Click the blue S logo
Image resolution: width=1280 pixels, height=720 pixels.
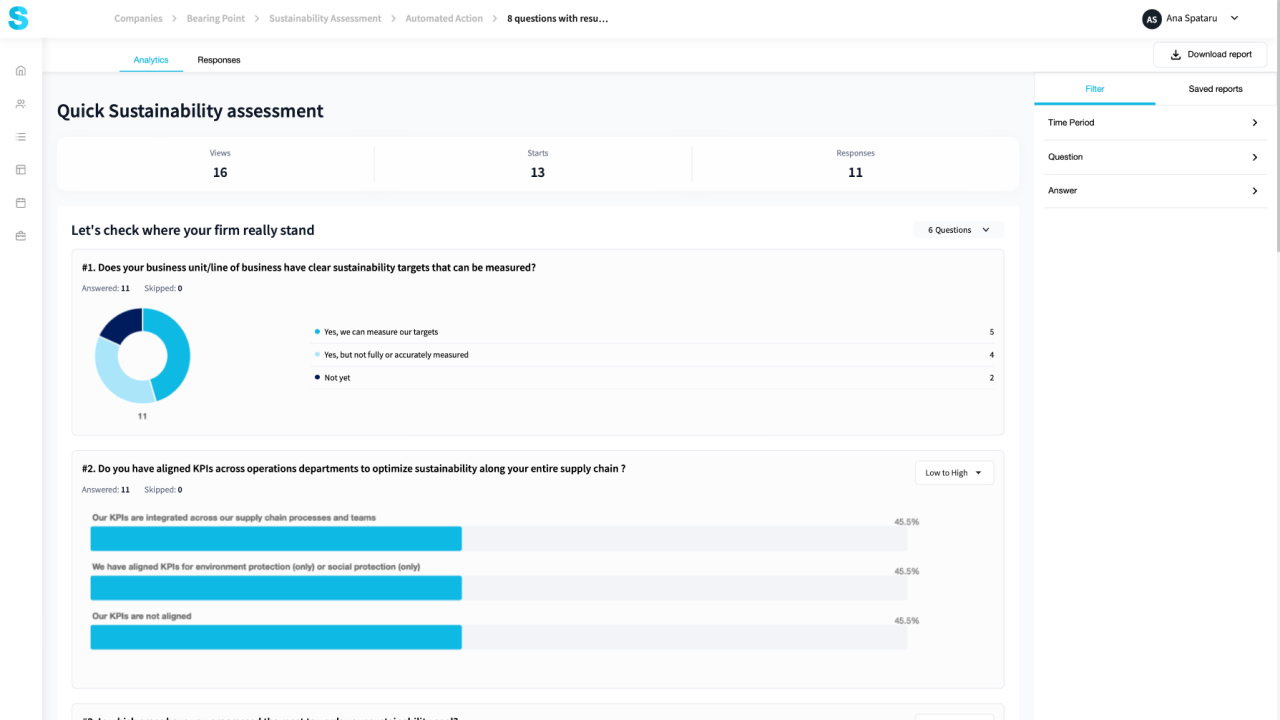[x=18, y=18]
